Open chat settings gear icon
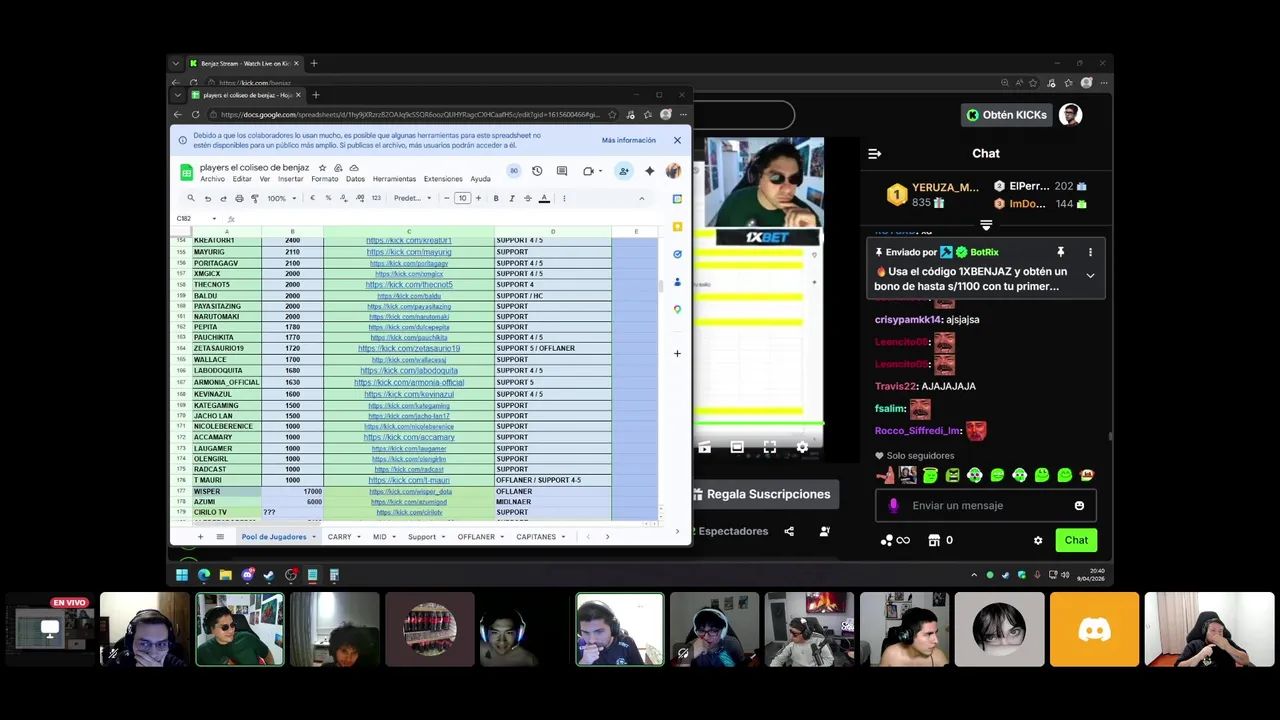The height and width of the screenshot is (720, 1280). pyautogui.click(x=1038, y=541)
